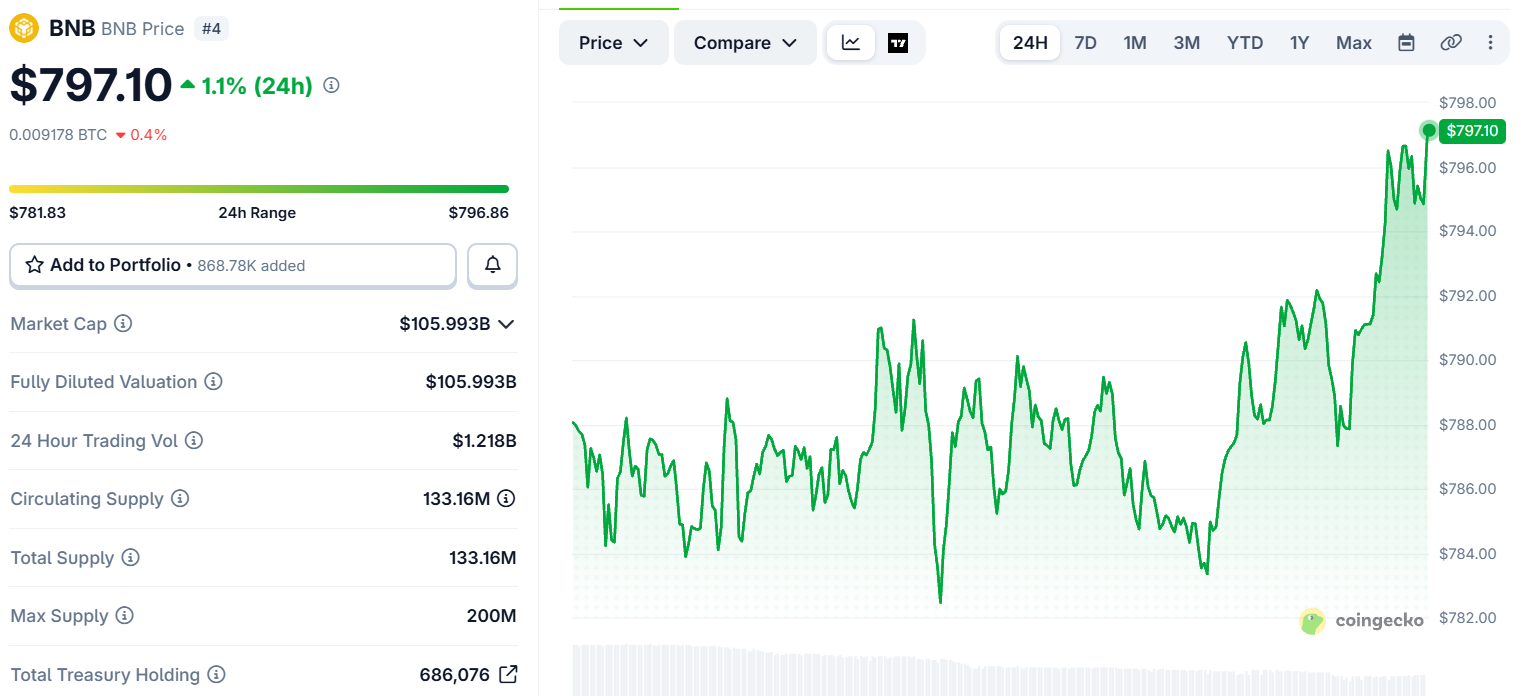Select the 24H time range
Screen dimensions: 1521x696
click(x=1030, y=43)
